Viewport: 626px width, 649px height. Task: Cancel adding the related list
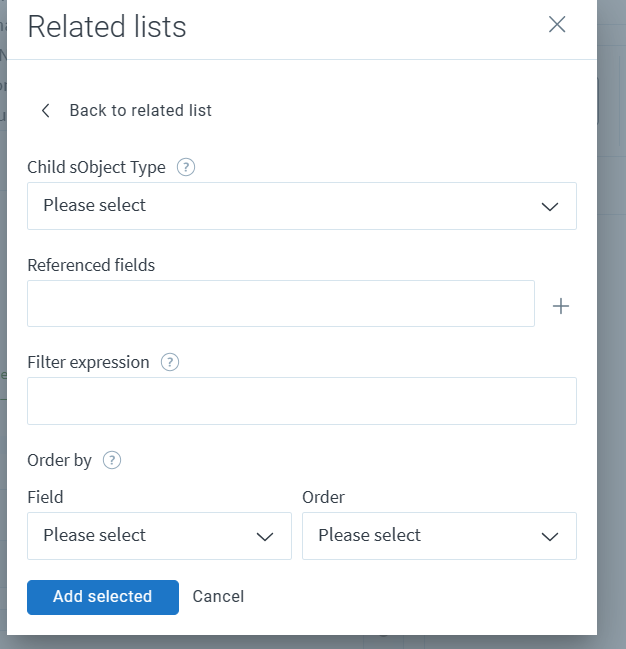[x=218, y=597]
